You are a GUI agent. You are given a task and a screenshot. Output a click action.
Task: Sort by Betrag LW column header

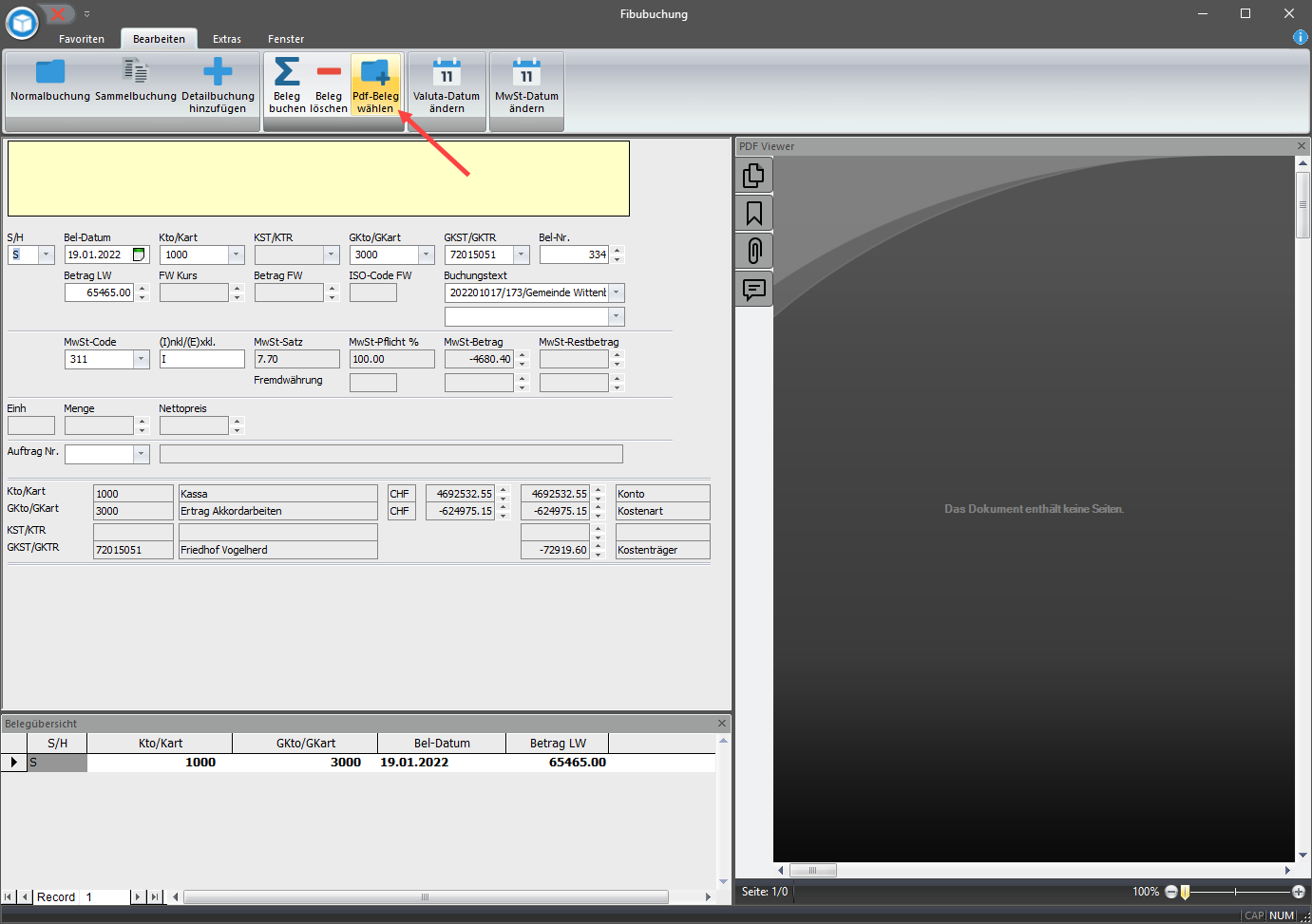(558, 743)
